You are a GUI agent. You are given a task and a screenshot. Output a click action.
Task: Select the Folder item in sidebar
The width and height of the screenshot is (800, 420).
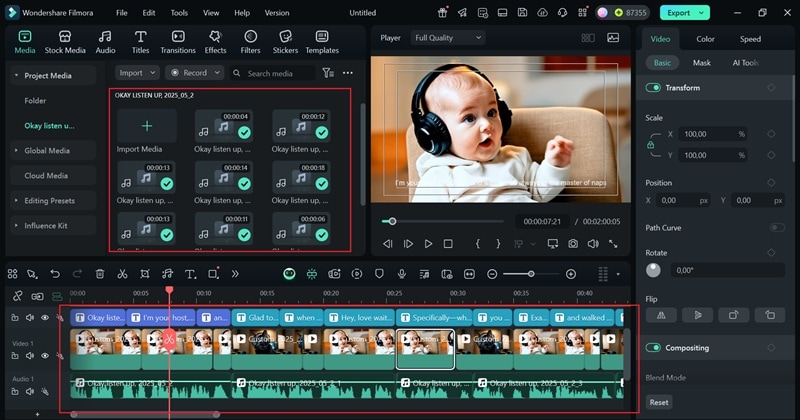(35, 101)
